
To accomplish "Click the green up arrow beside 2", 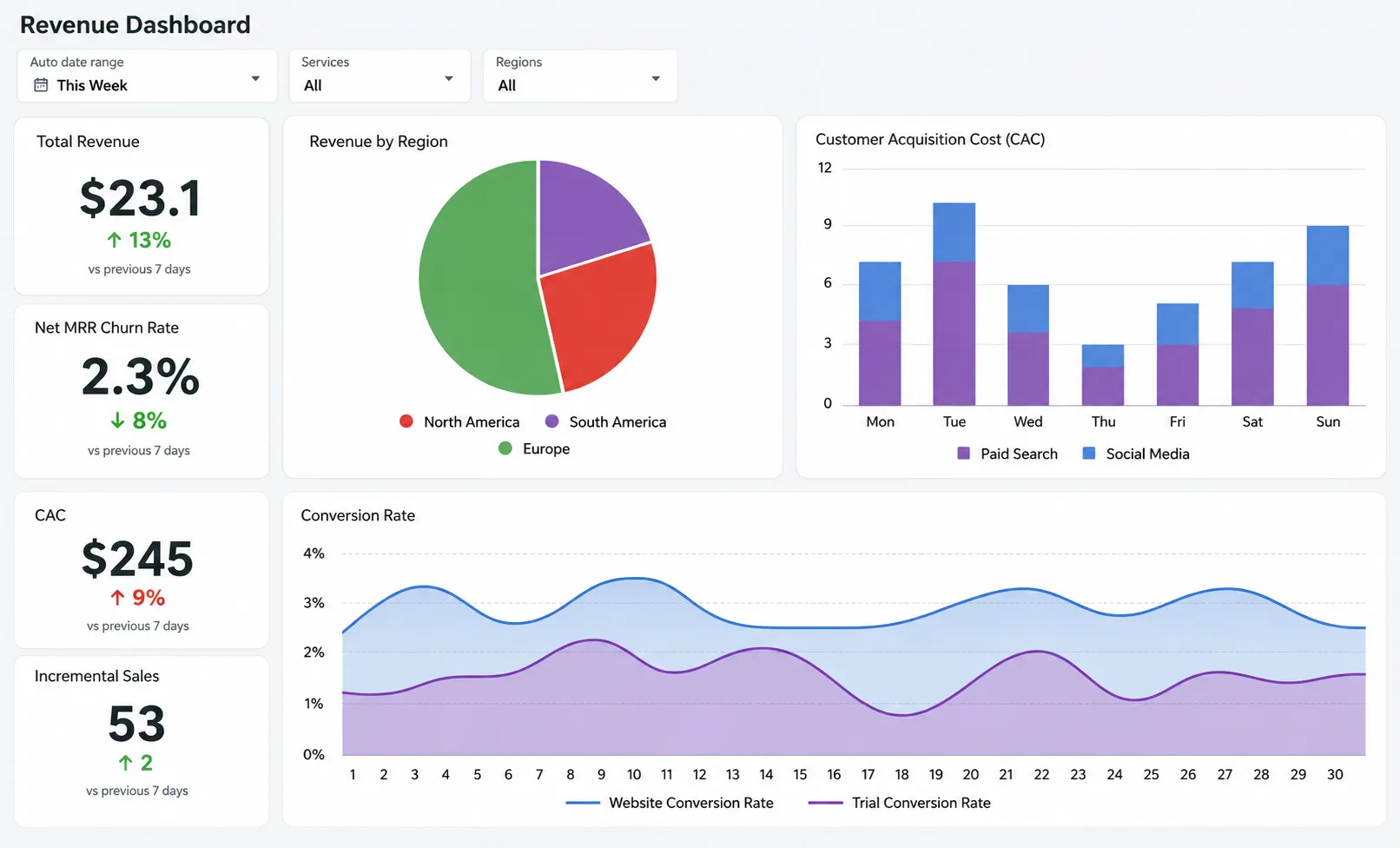I will [x=126, y=763].
